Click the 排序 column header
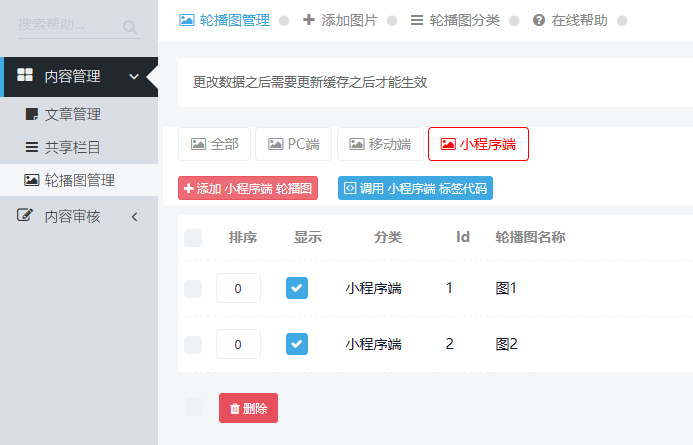Screen dimensions: 693x445 coord(243,237)
